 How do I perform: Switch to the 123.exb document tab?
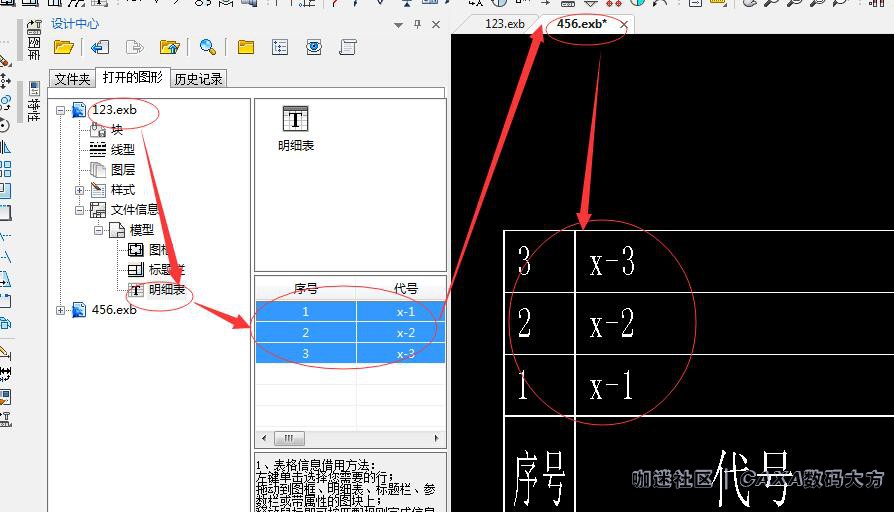[x=504, y=24]
